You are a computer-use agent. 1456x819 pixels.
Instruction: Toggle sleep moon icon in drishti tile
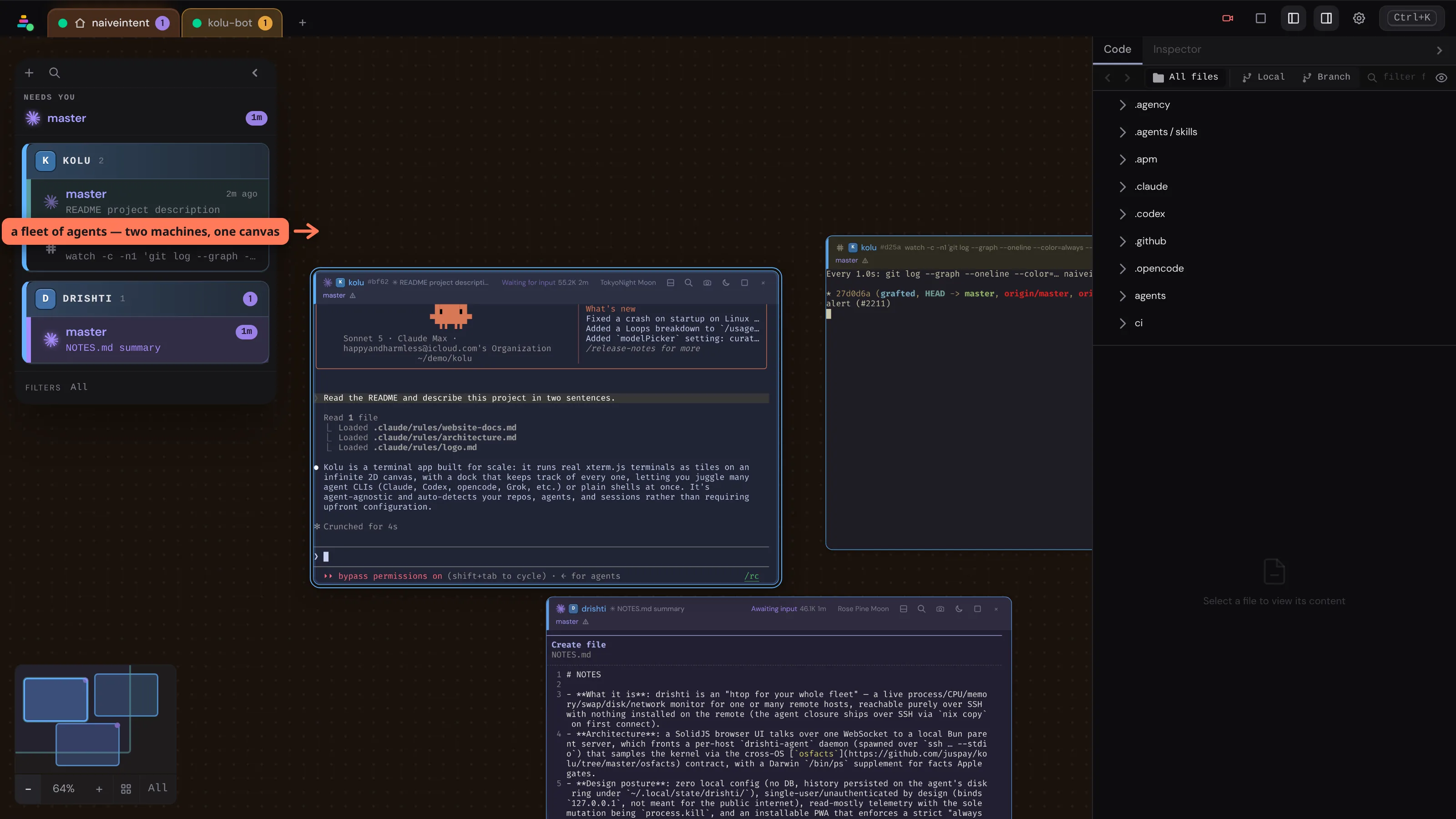(x=959, y=609)
